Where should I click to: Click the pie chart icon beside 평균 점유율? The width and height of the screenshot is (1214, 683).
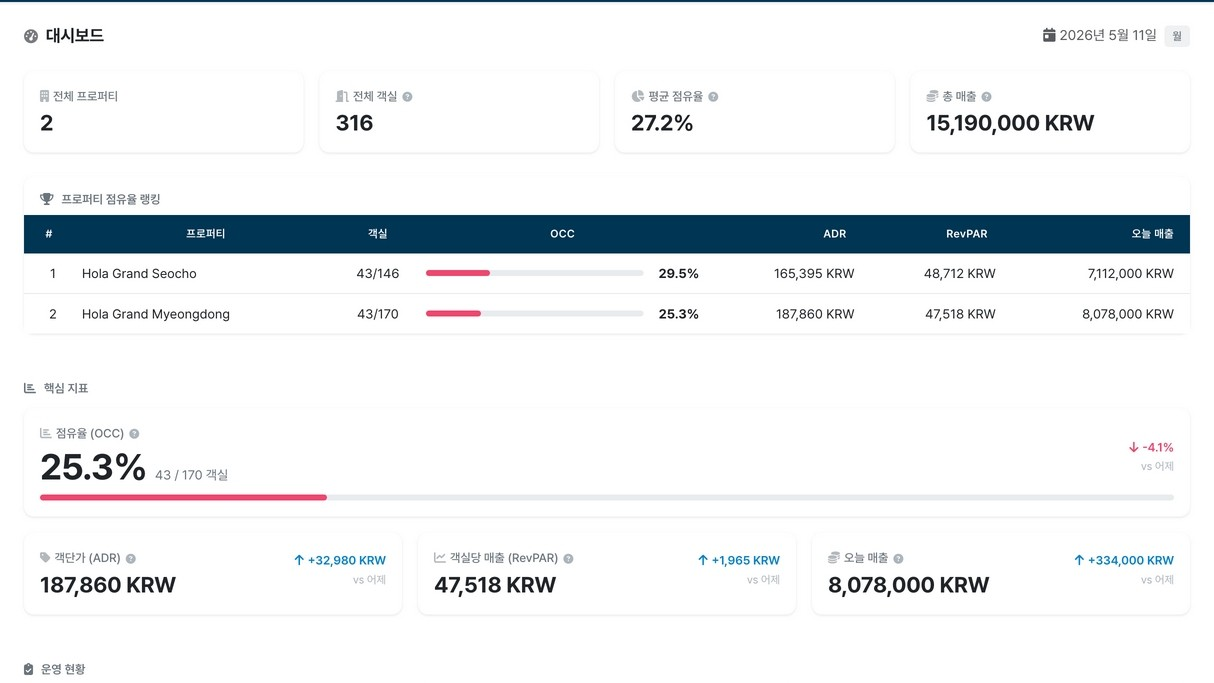click(638, 97)
